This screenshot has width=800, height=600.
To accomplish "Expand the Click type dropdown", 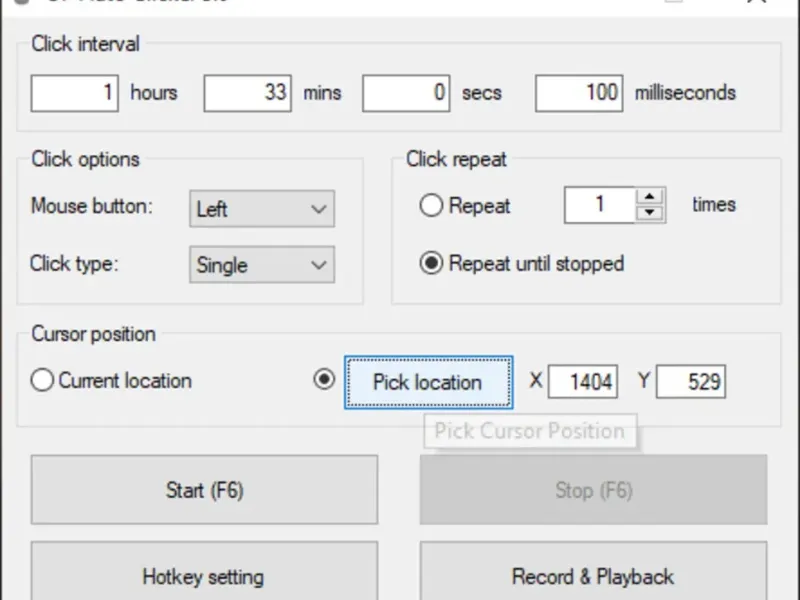I will (261, 265).
